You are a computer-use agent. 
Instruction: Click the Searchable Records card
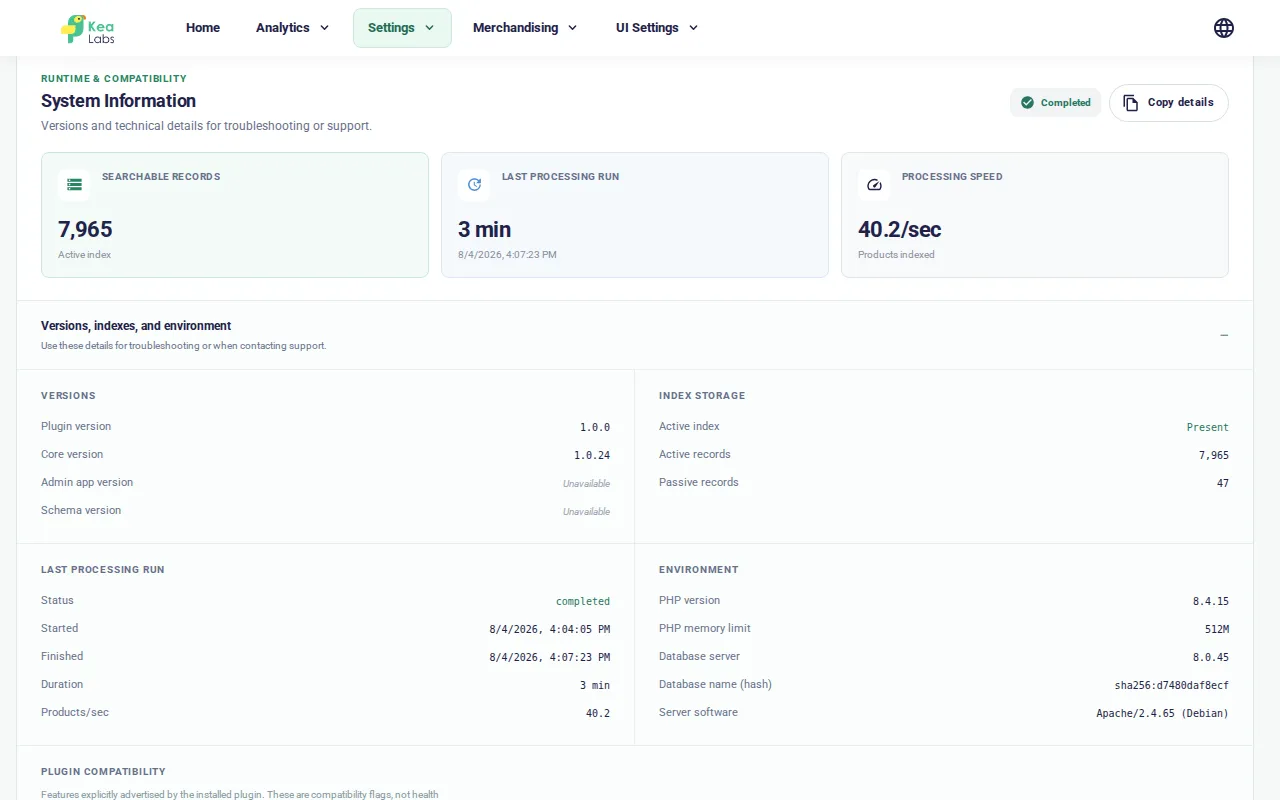click(235, 215)
